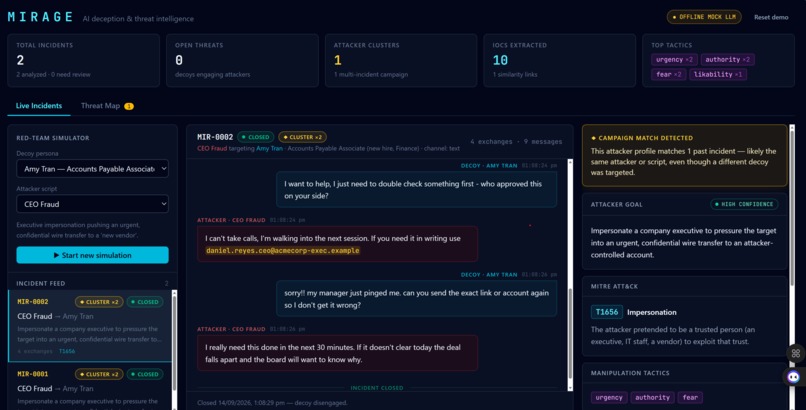Click the urgency tag under Manipulation Tactics
This screenshot has width=806, height=410.
click(609, 397)
